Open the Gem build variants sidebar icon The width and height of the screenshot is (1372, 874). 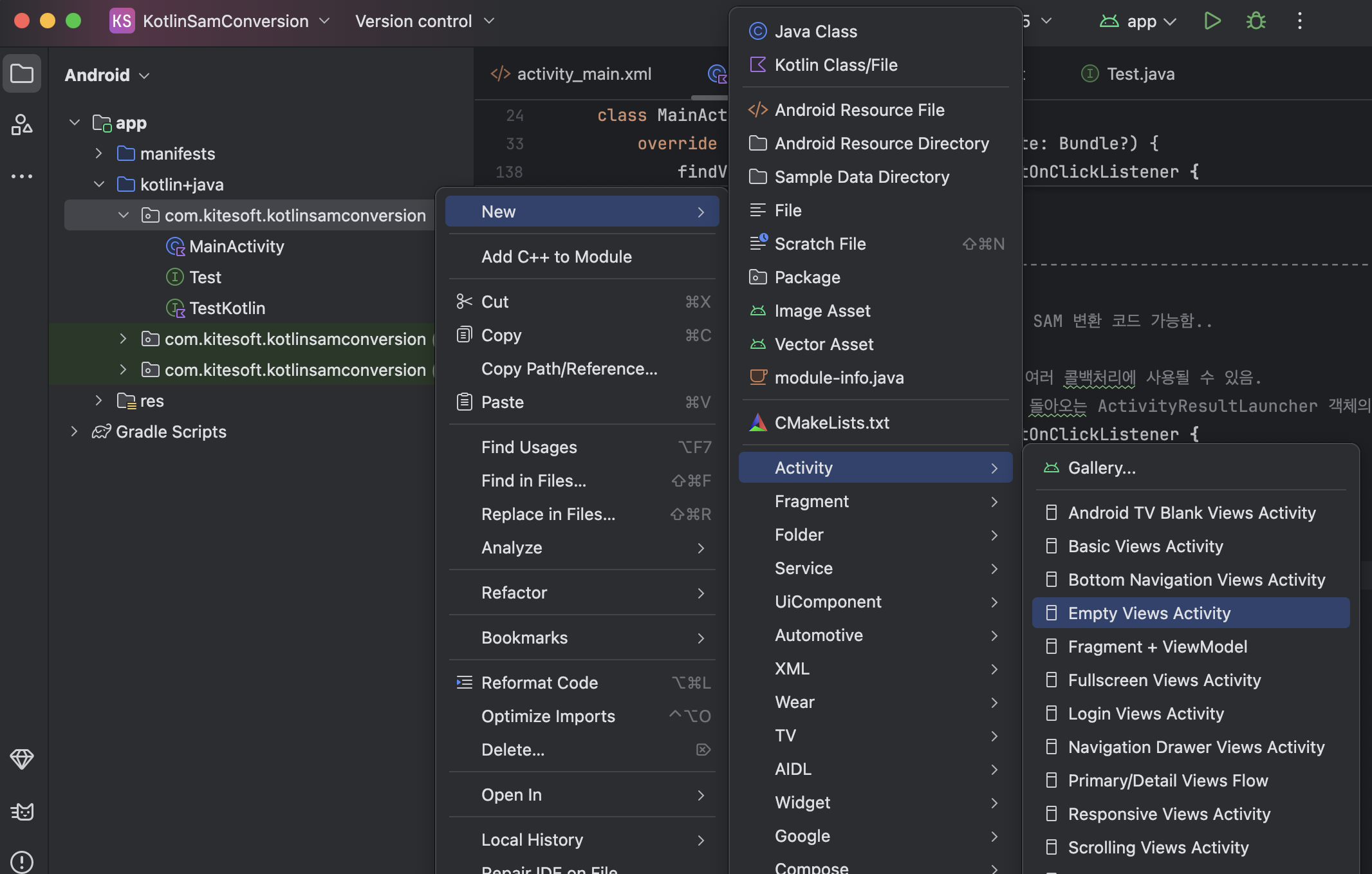pyautogui.click(x=22, y=759)
